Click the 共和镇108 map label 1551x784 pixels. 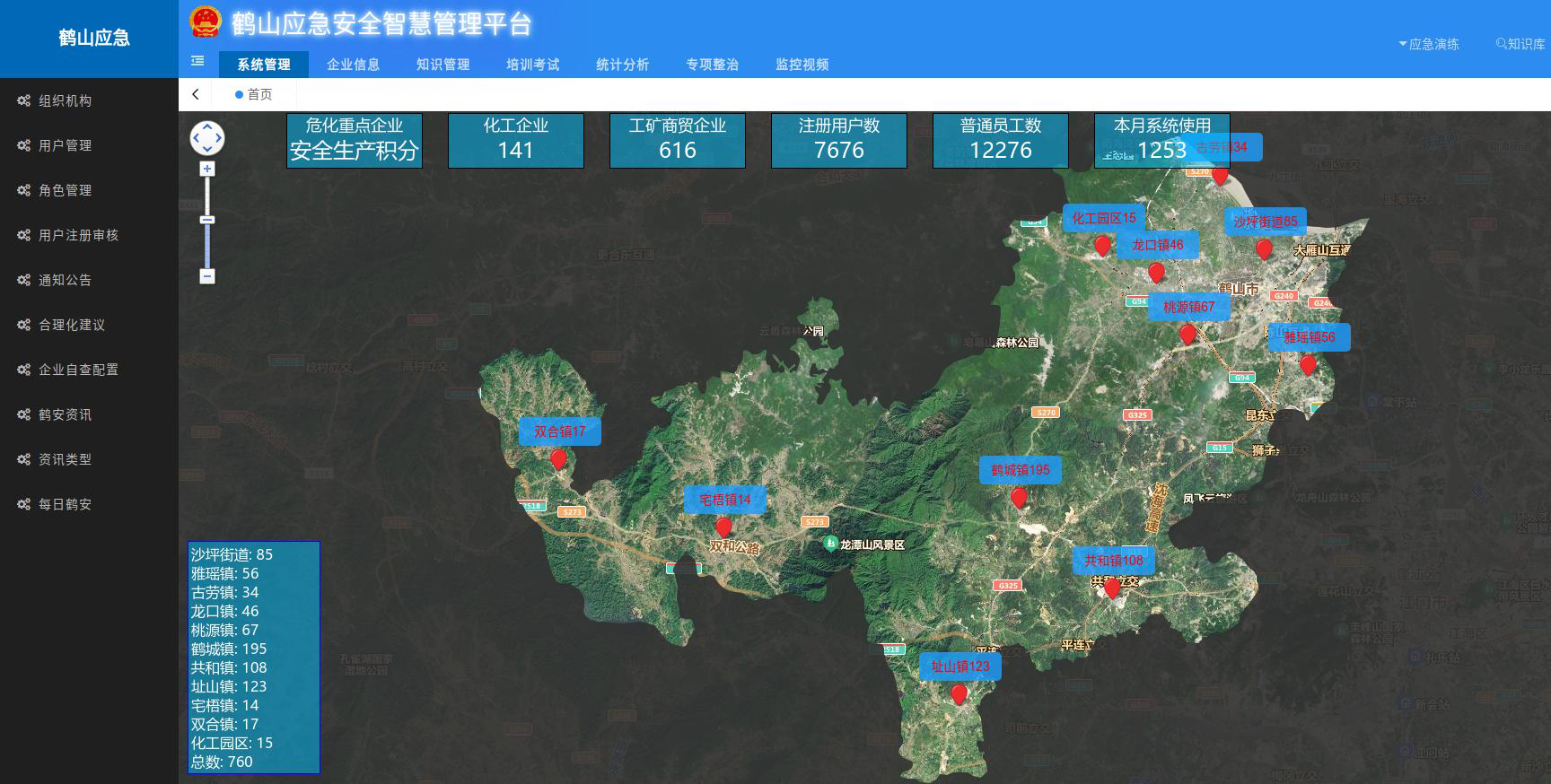[1114, 561]
